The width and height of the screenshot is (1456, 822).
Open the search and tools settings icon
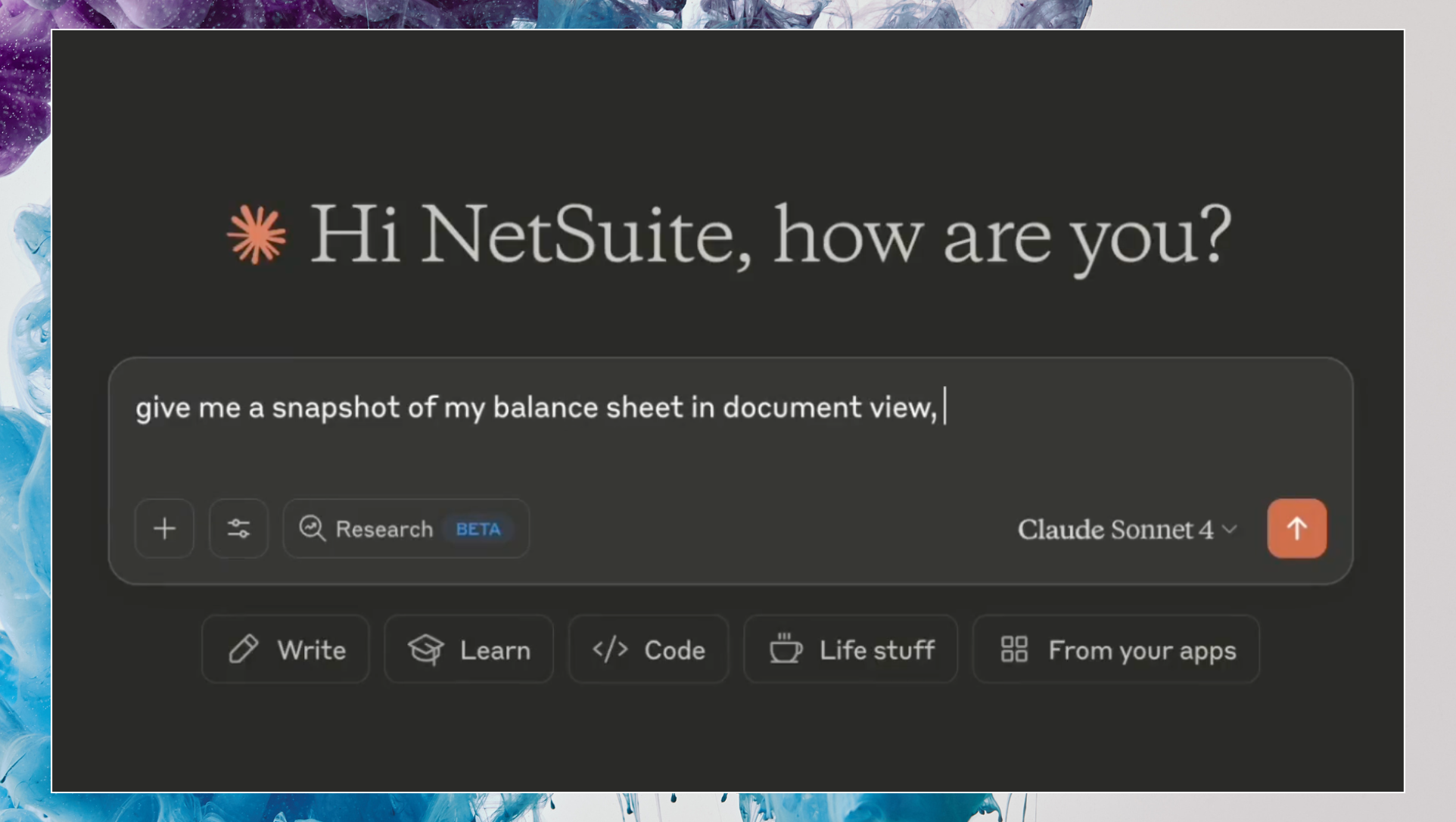pyautogui.click(x=238, y=528)
